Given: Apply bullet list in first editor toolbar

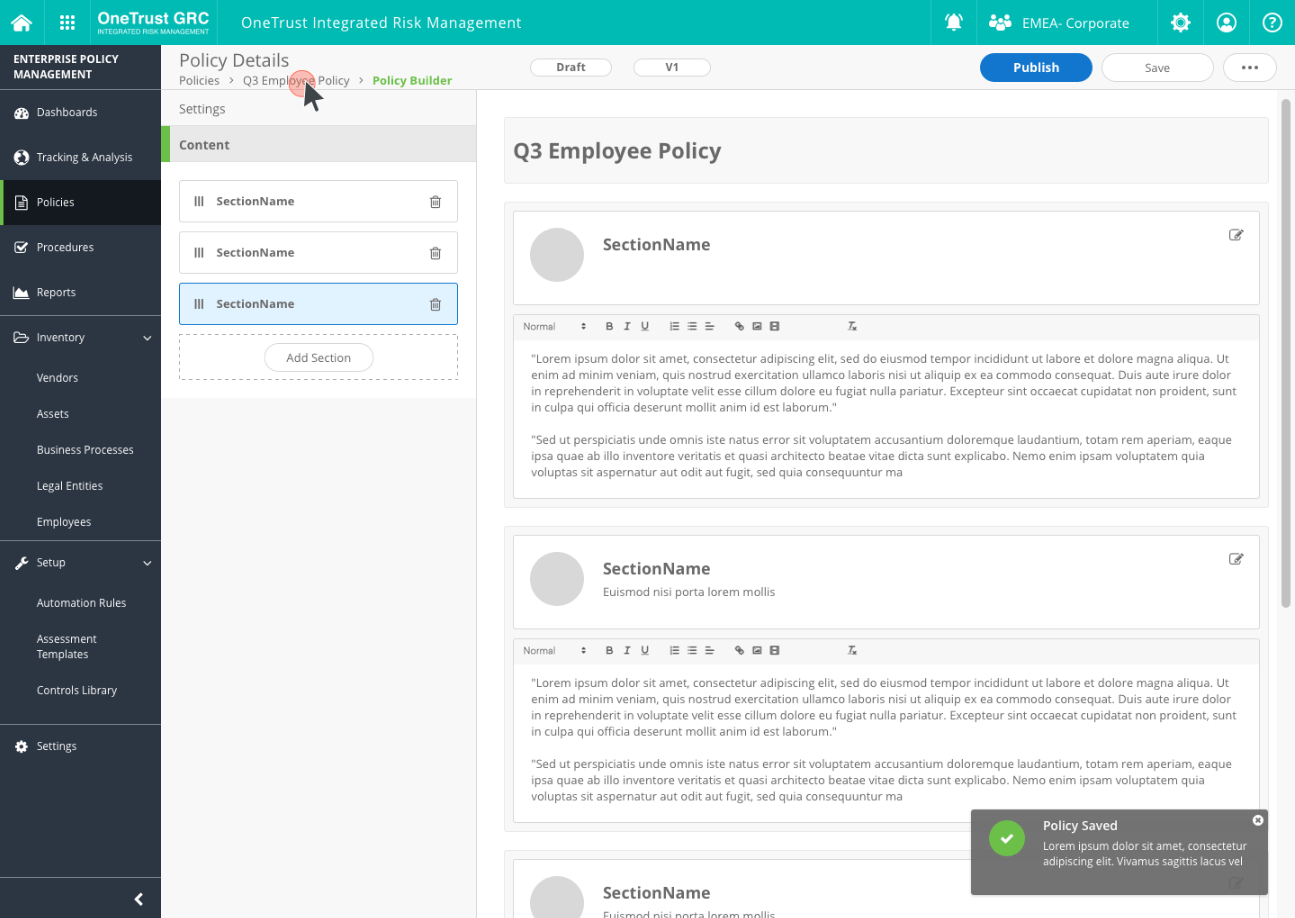Looking at the screenshot, I should (x=692, y=327).
